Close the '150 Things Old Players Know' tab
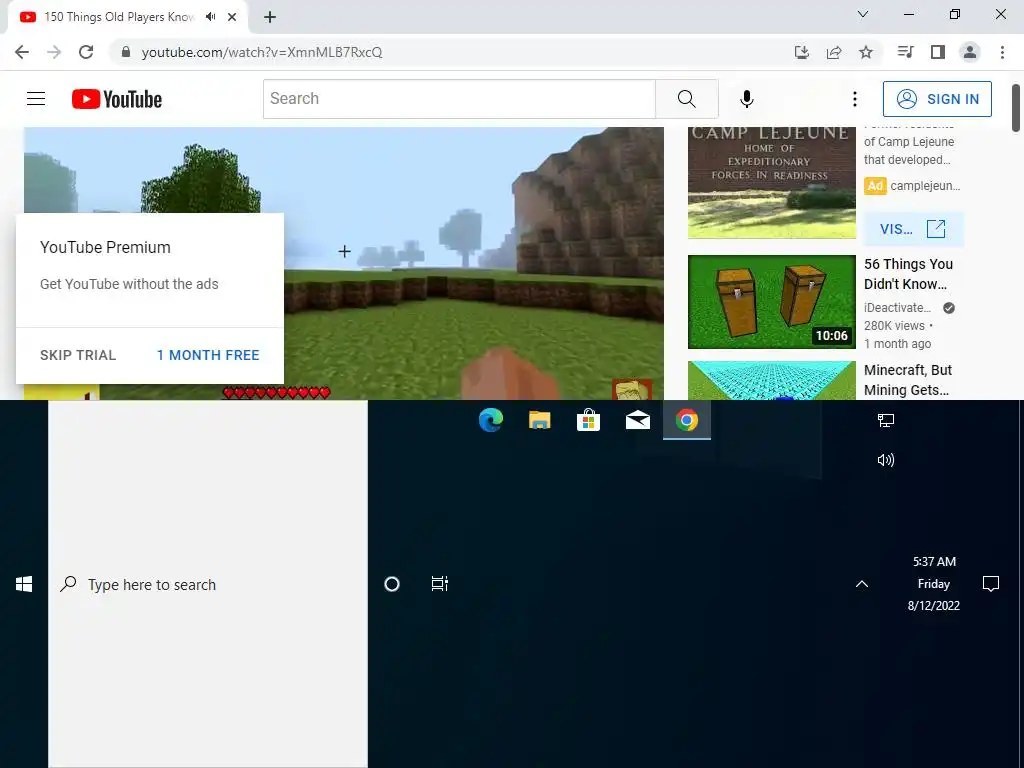Image resolution: width=1024 pixels, height=768 pixels. point(232,17)
